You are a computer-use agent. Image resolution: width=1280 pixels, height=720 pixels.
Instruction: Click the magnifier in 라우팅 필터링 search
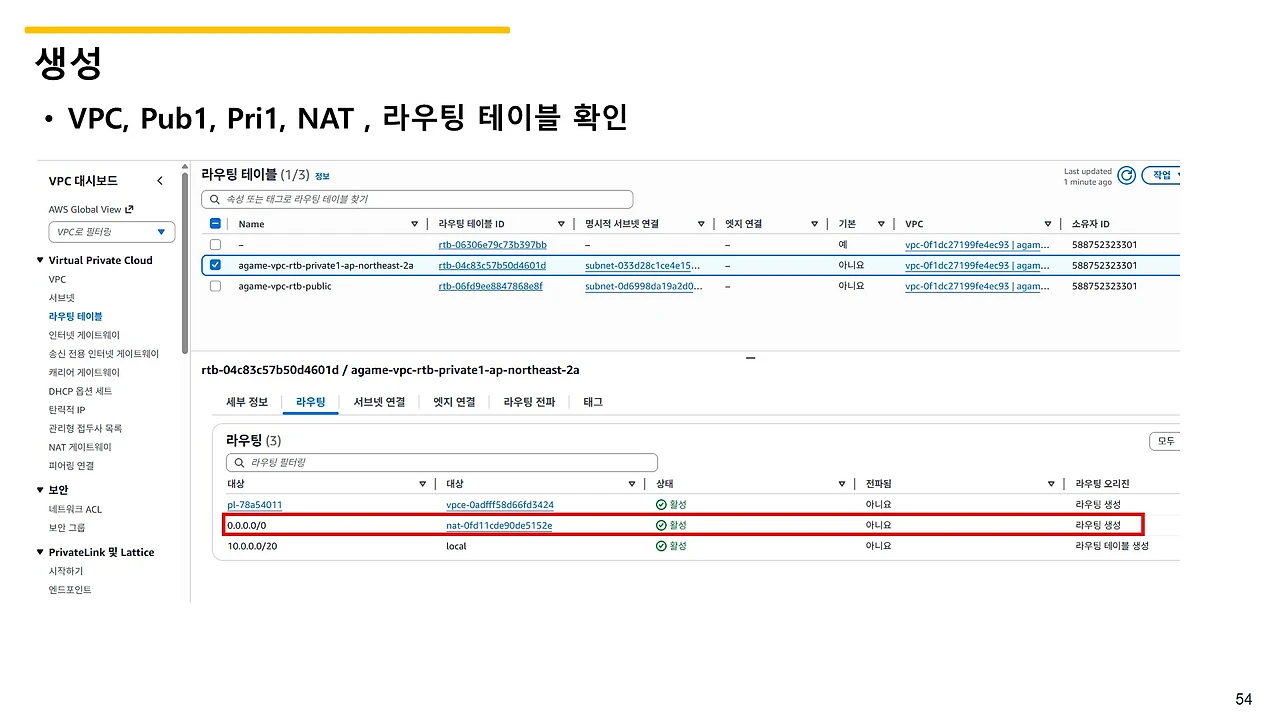click(239, 462)
